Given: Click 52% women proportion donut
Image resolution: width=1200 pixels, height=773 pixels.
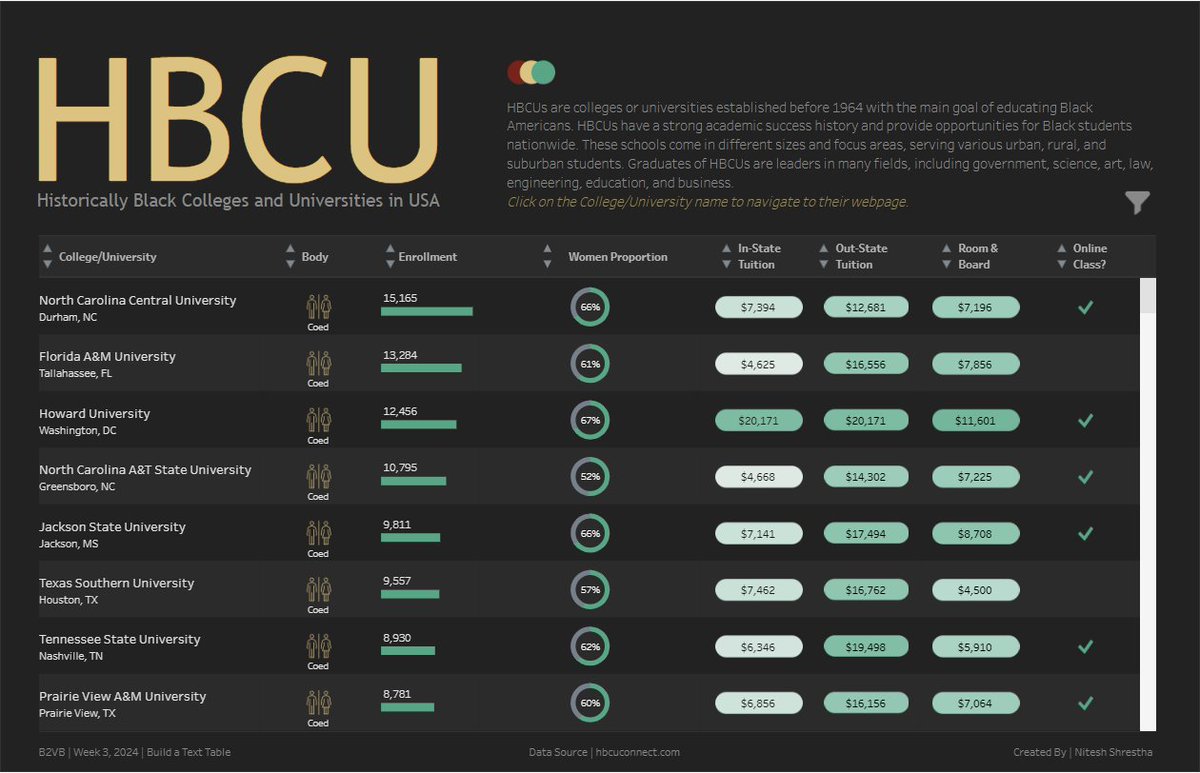Looking at the screenshot, I should click(x=590, y=477).
